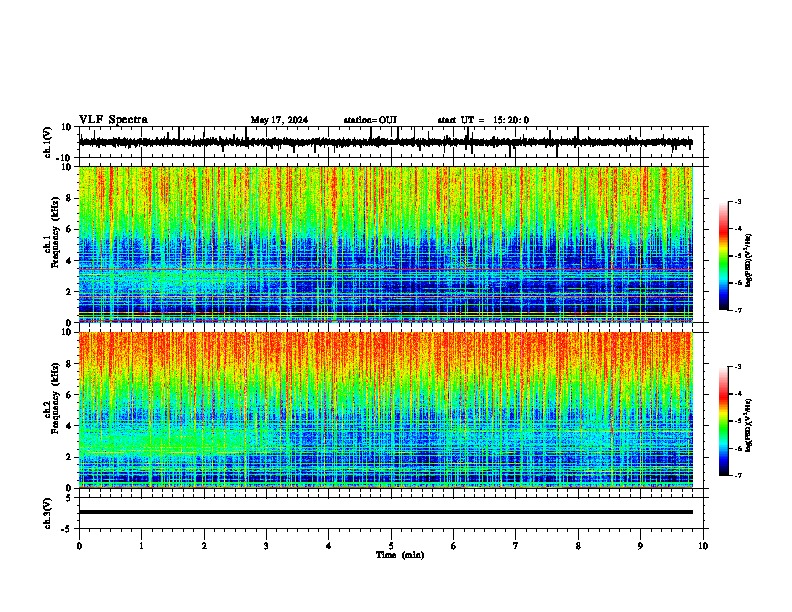Click the ch.3 flat voltage trace line
792x612 pixels.
pyautogui.click(x=385, y=512)
